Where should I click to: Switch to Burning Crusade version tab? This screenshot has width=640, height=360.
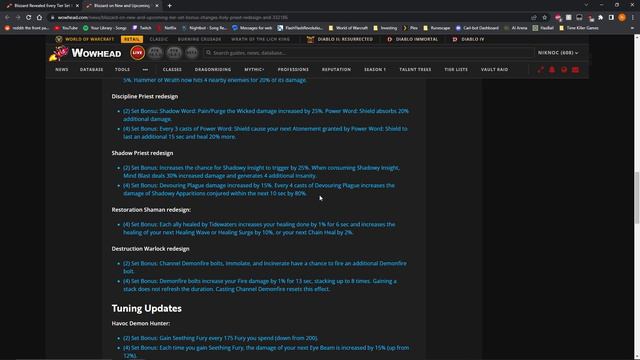coord(199,39)
